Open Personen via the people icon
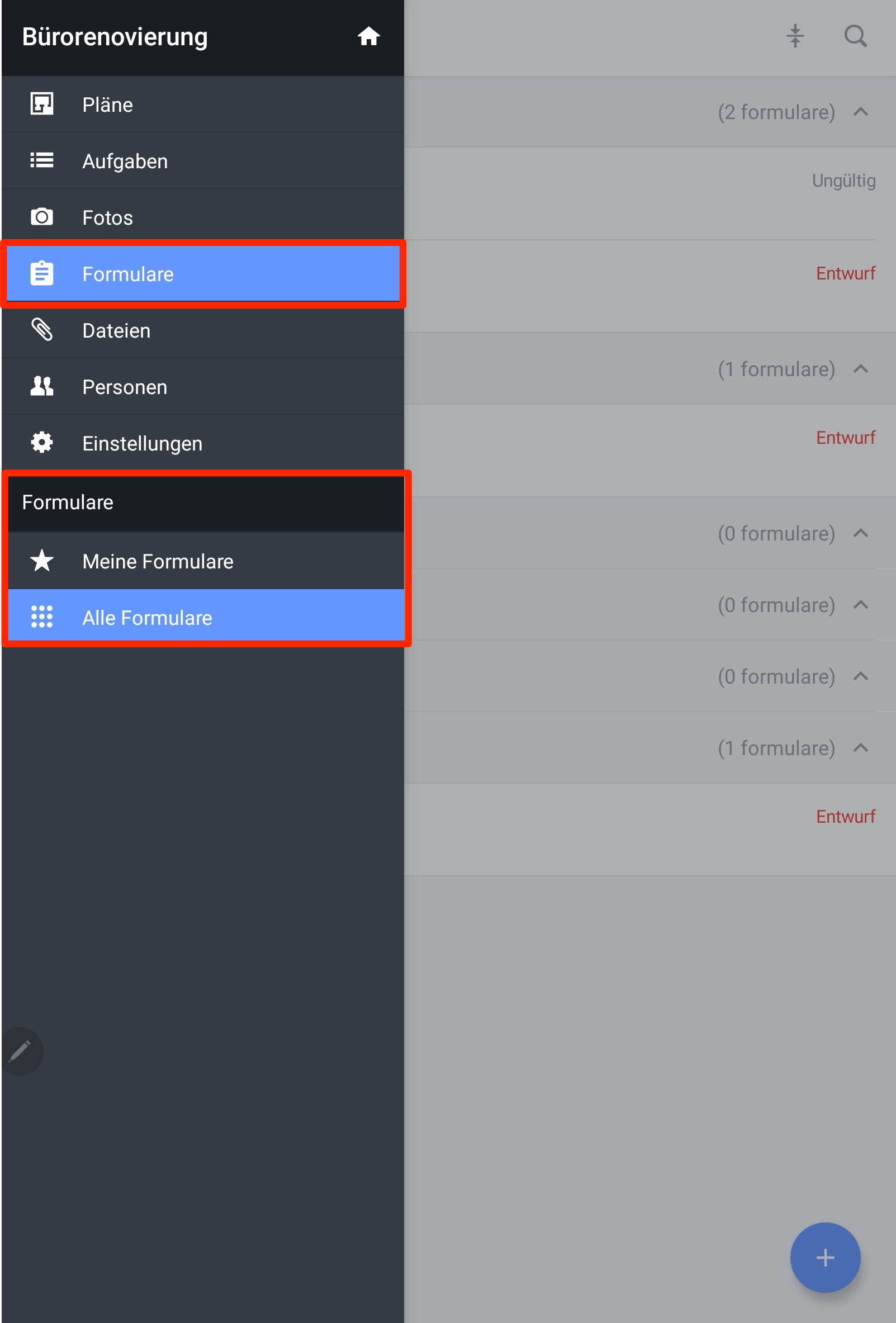The height and width of the screenshot is (1323, 896). (41, 386)
